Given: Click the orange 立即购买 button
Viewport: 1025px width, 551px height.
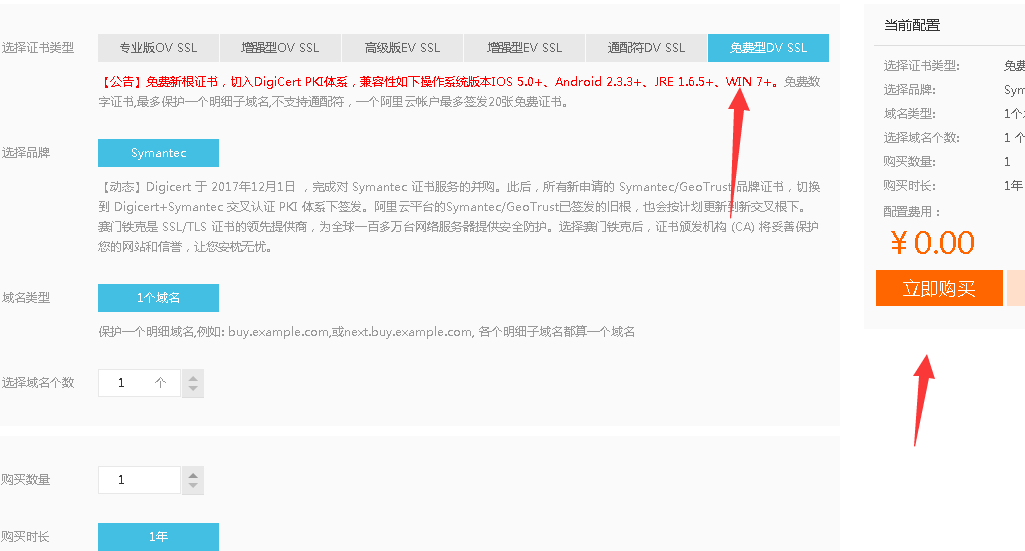Looking at the screenshot, I should pos(939,288).
